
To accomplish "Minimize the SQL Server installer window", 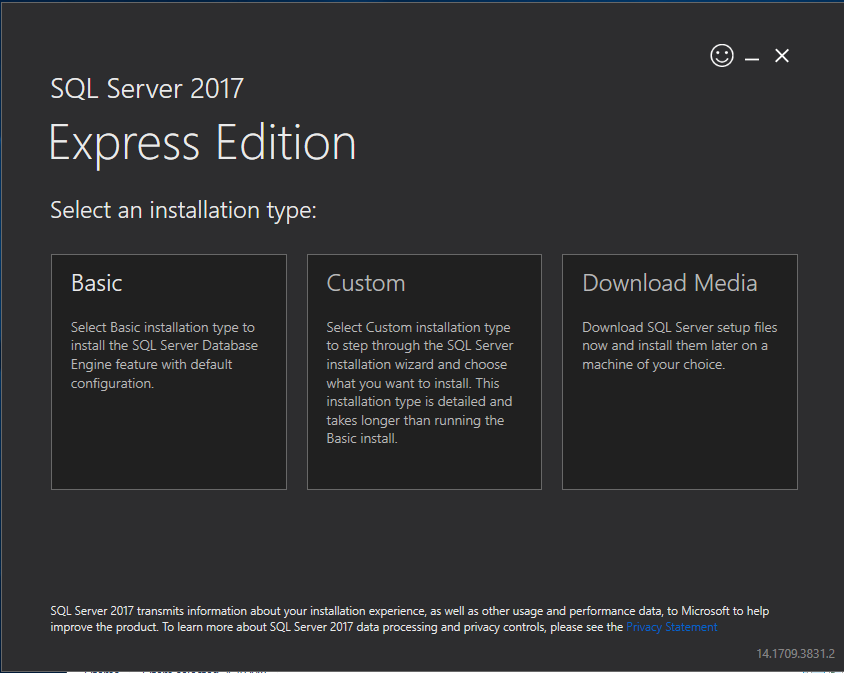I will [751, 56].
